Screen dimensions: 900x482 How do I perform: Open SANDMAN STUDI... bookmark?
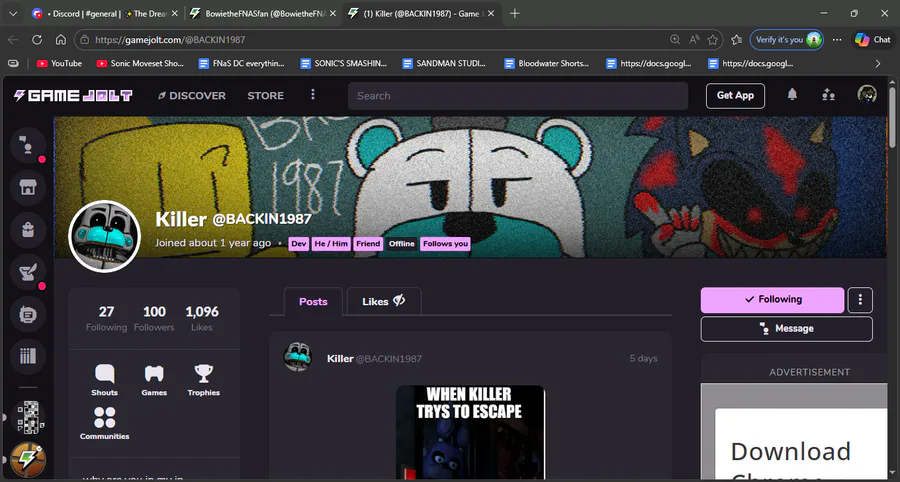pos(446,64)
